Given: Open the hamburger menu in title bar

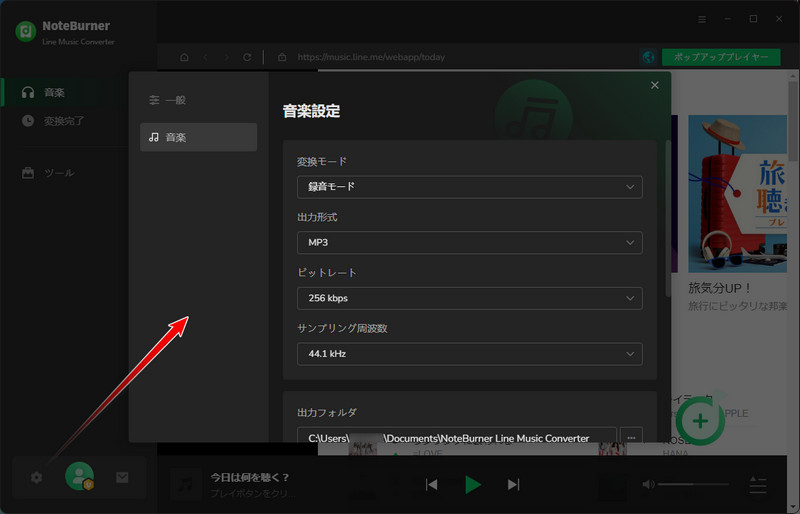Looking at the screenshot, I should (x=702, y=19).
